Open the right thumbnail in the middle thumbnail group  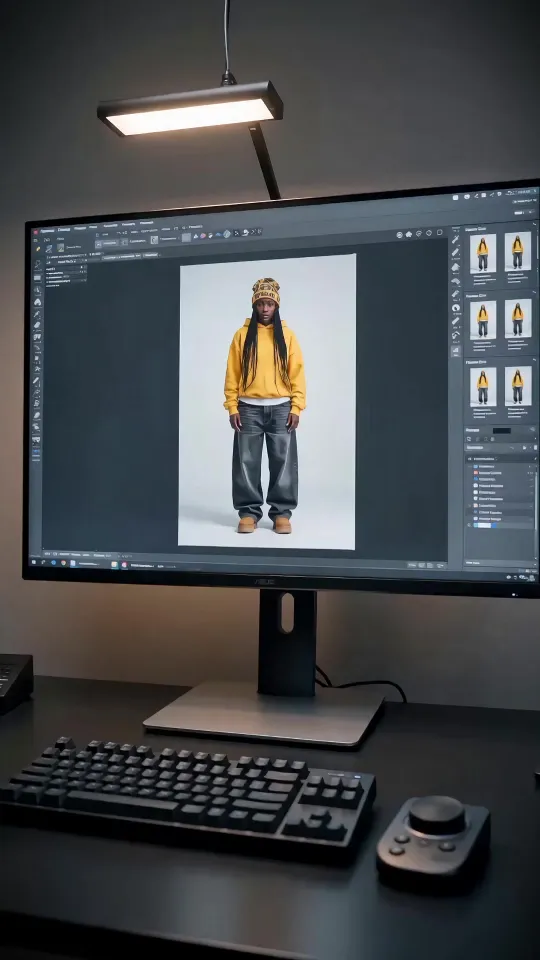click(518, 318)
